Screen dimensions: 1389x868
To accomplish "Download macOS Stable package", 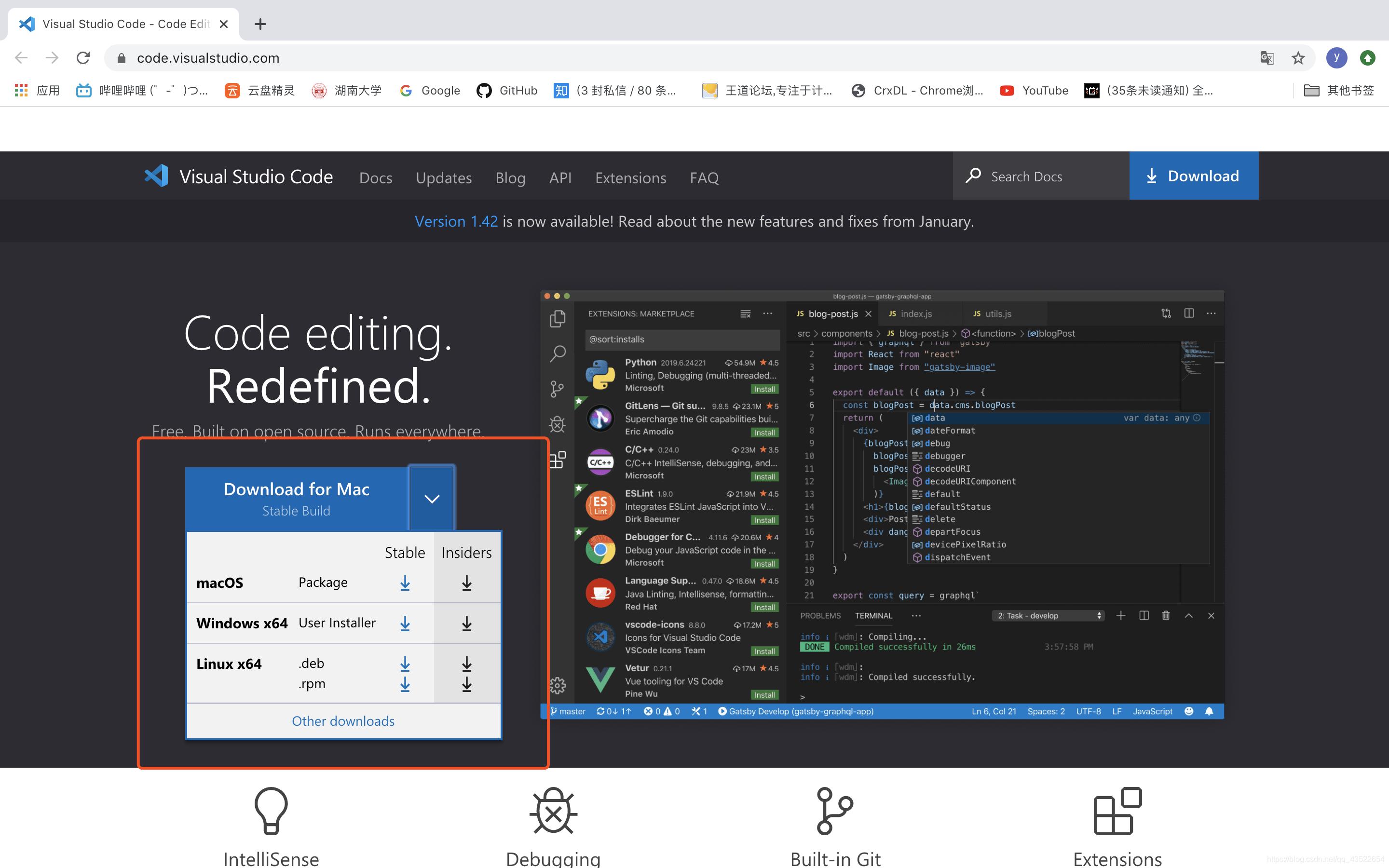I will (405, 583).
